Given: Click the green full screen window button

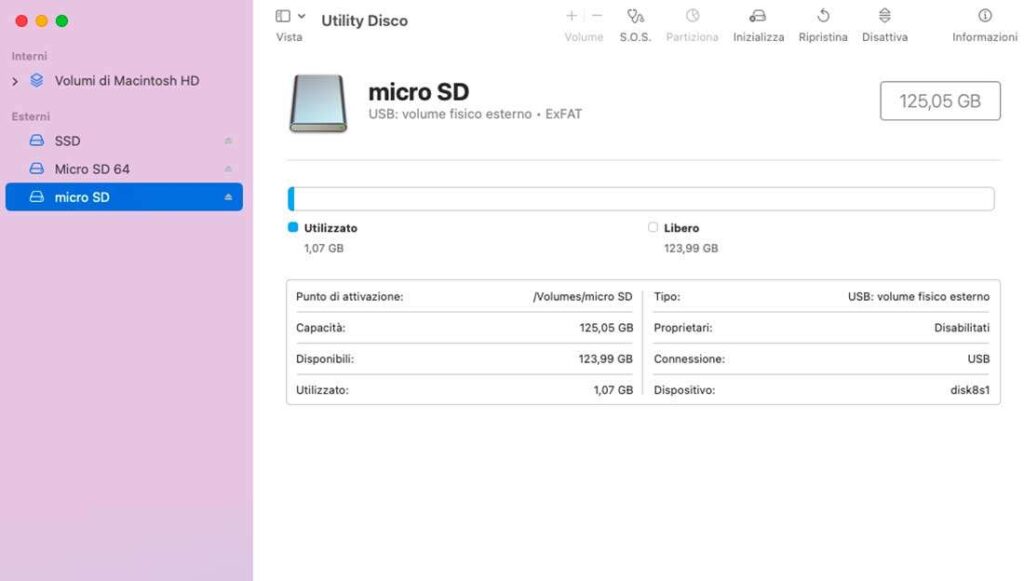Looking at the screenshot, I should (62, 21).
